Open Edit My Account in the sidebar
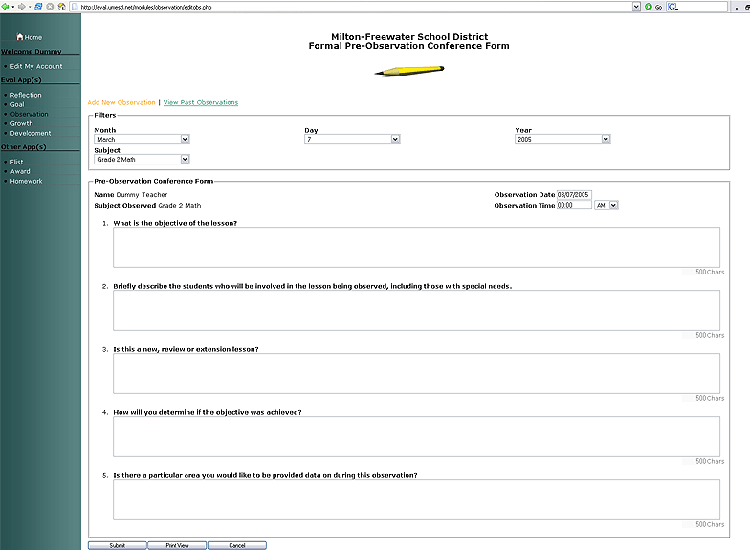Viewport: 750px width, 550px height. coord(36,66)
